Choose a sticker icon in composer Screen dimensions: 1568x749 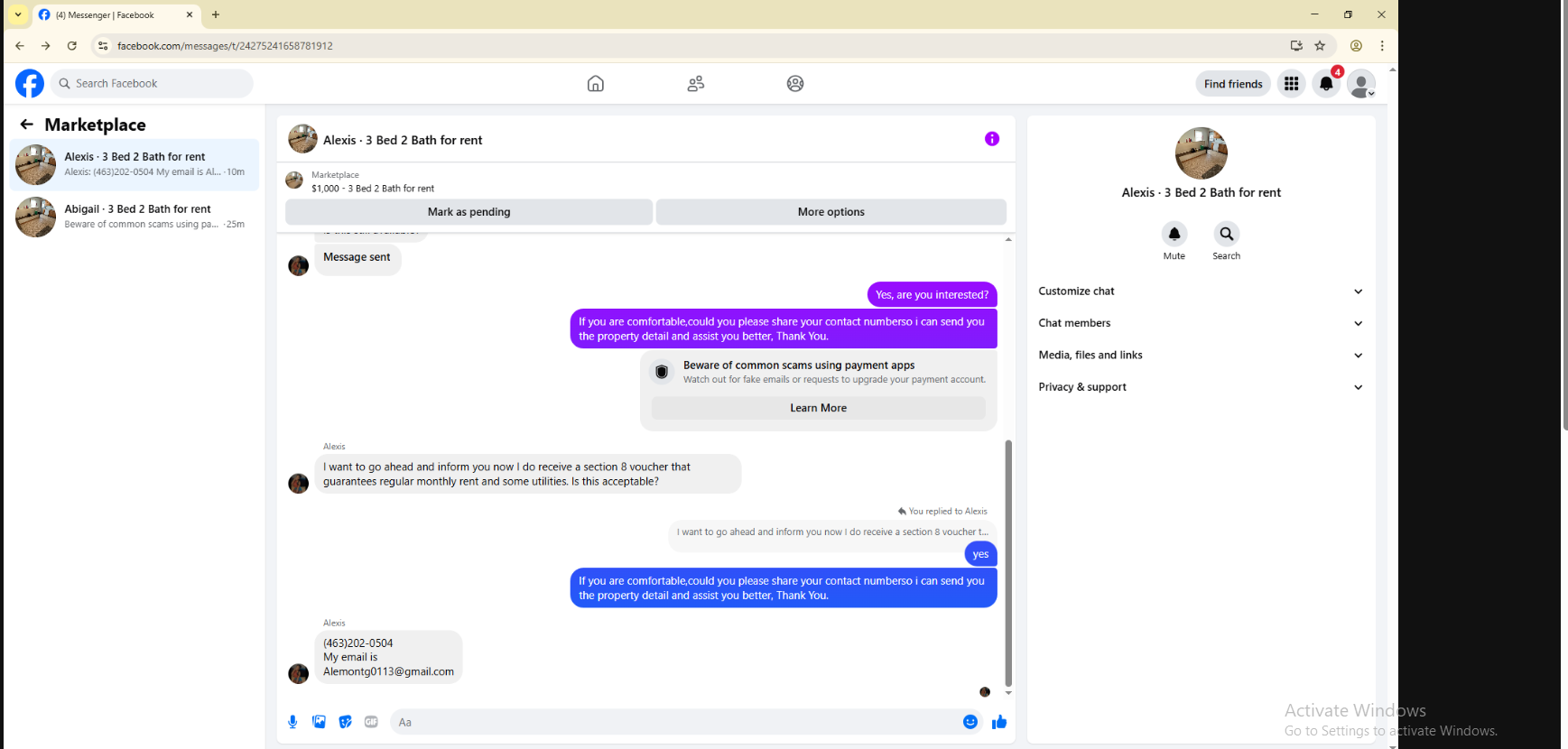[345, 722]
